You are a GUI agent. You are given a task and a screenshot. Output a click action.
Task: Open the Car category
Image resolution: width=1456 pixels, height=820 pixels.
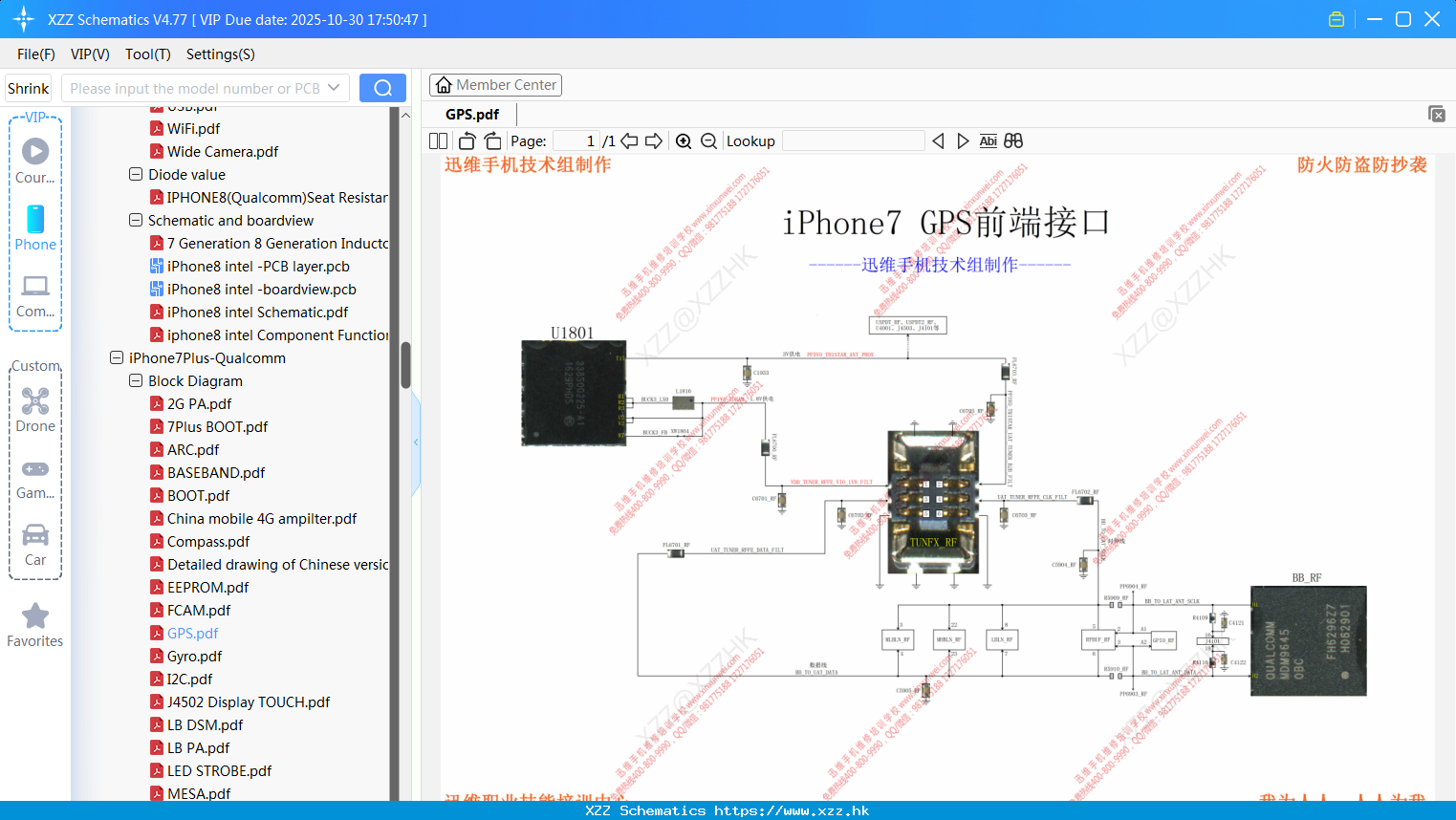click(35, 535)
